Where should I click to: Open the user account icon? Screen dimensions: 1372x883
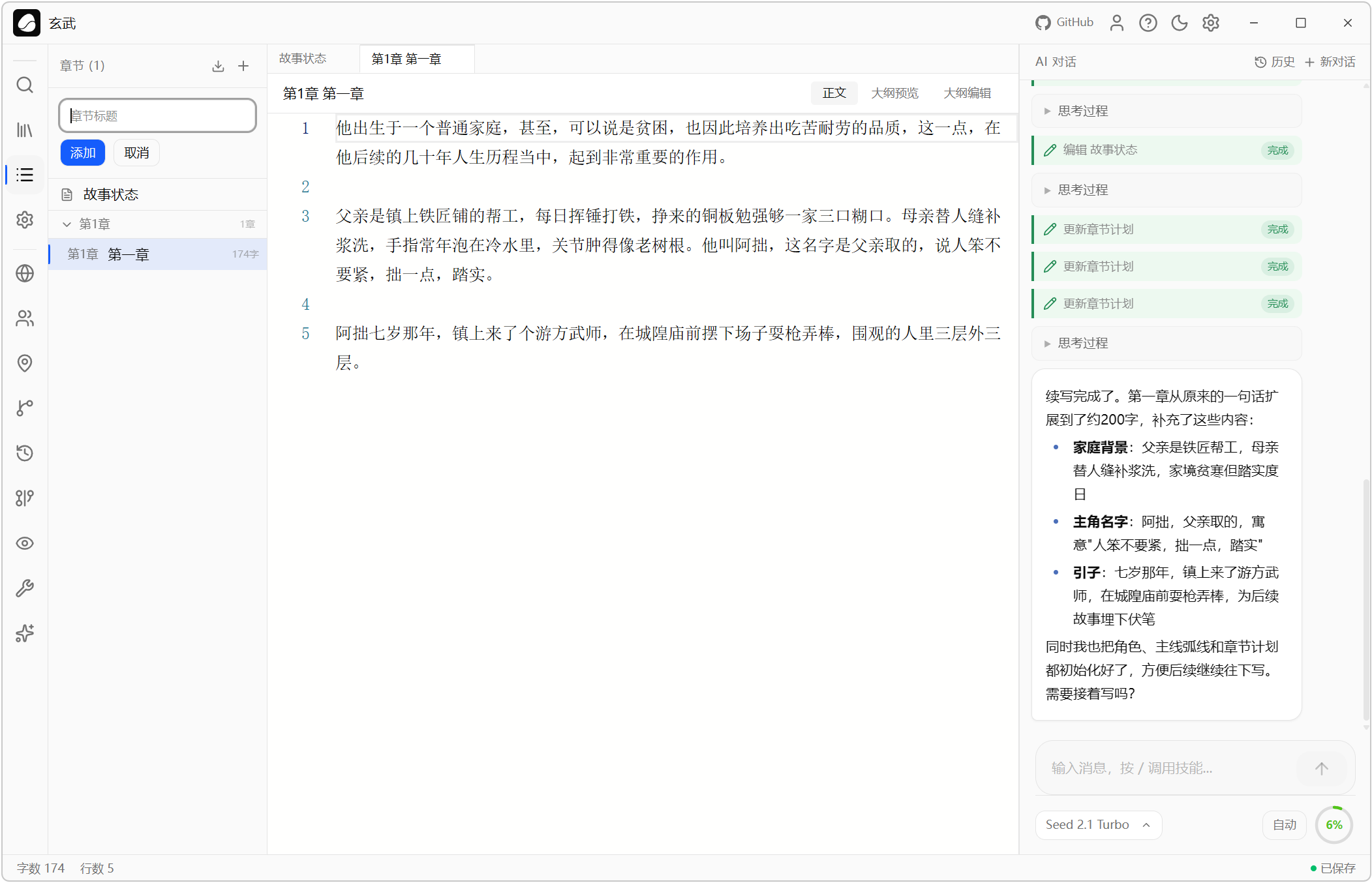coord(1117,23)
